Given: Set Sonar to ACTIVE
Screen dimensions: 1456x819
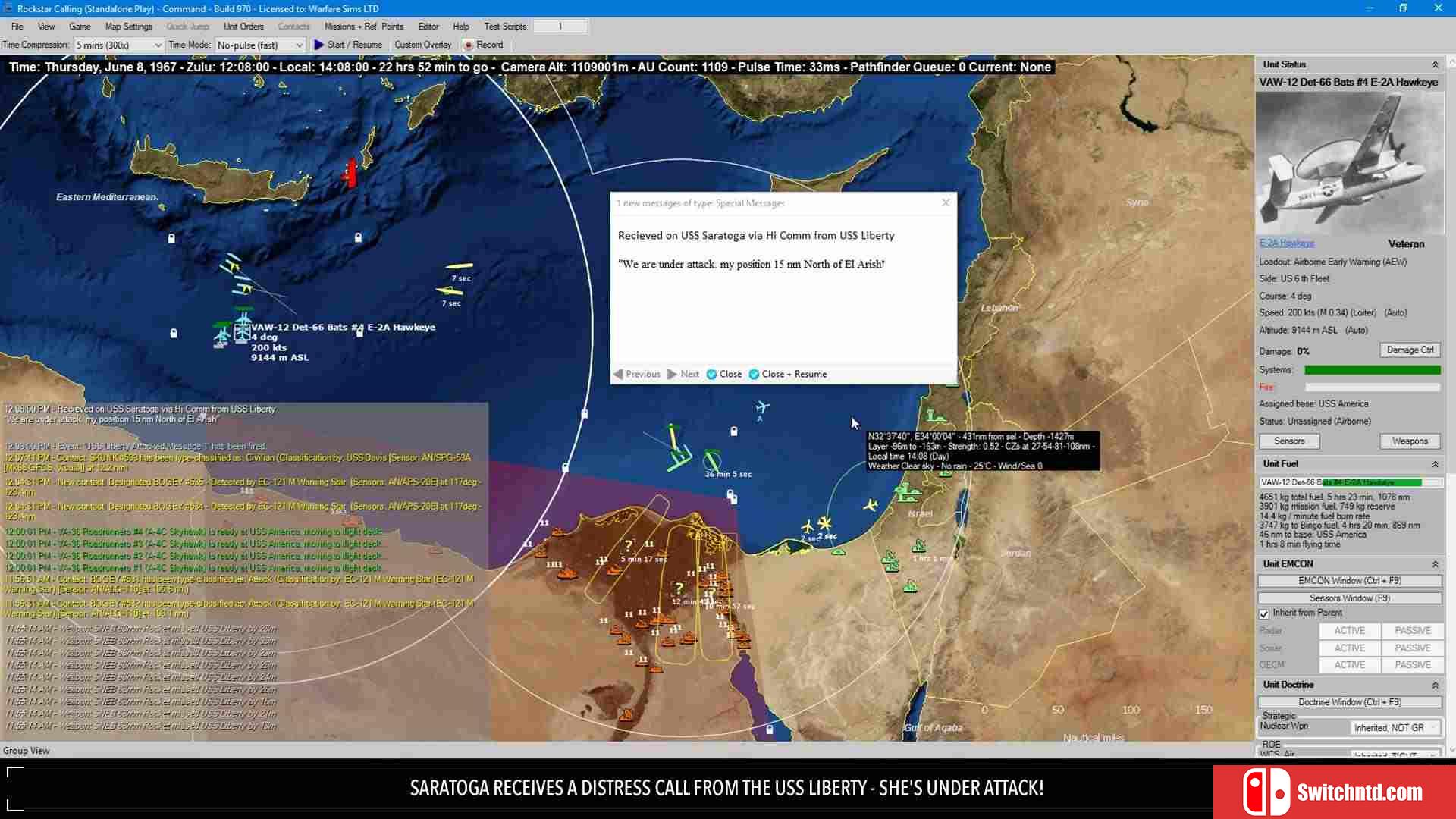Looking at the screenshot, I should (x=1349, y=648).
